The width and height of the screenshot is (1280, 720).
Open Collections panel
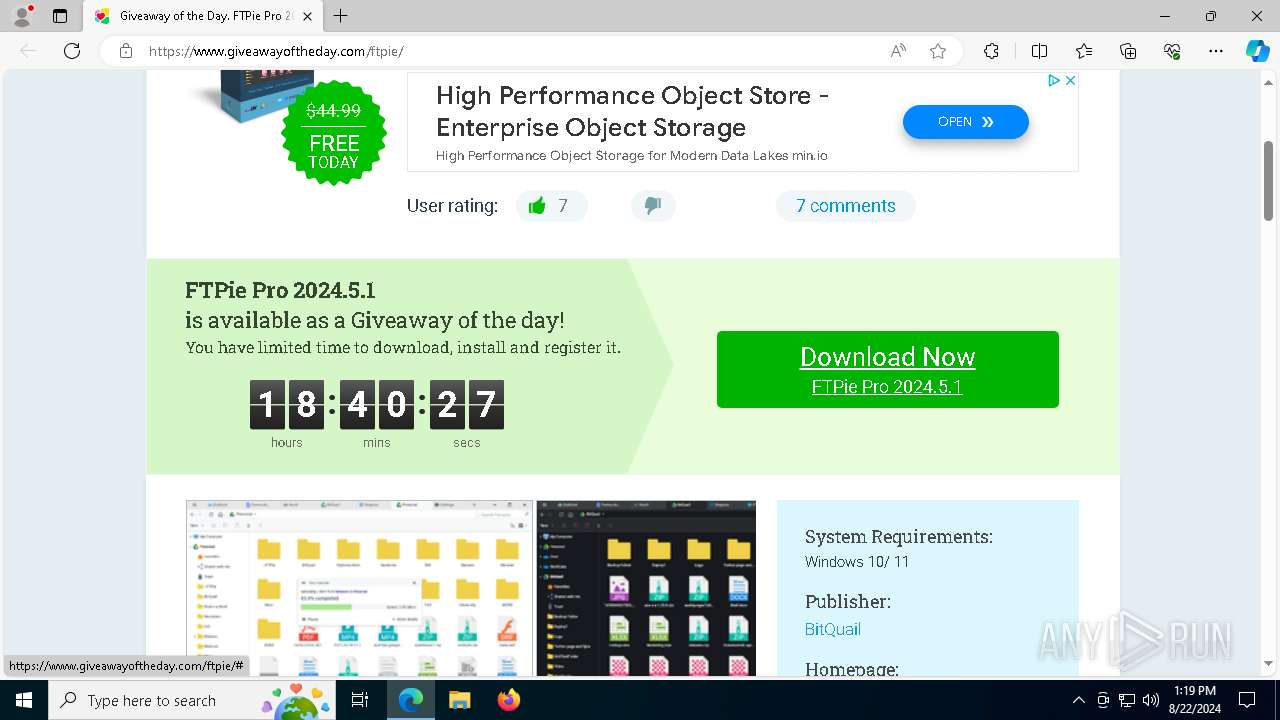click(1128, 51)
